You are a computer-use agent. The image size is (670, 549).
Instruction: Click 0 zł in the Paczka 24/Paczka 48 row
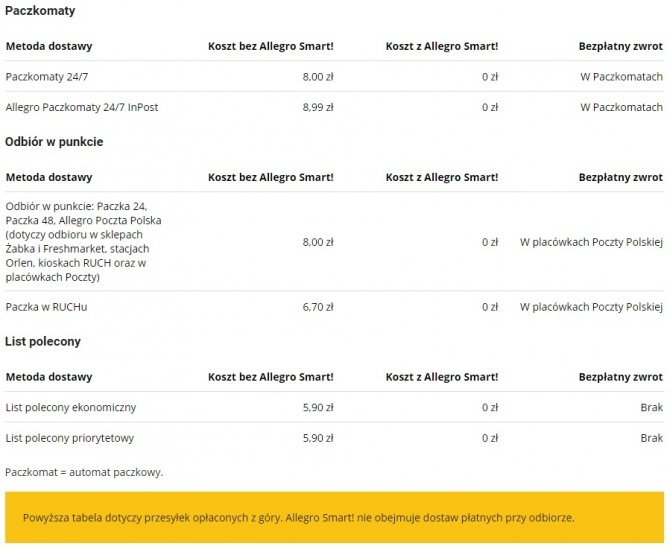point(490,242)
